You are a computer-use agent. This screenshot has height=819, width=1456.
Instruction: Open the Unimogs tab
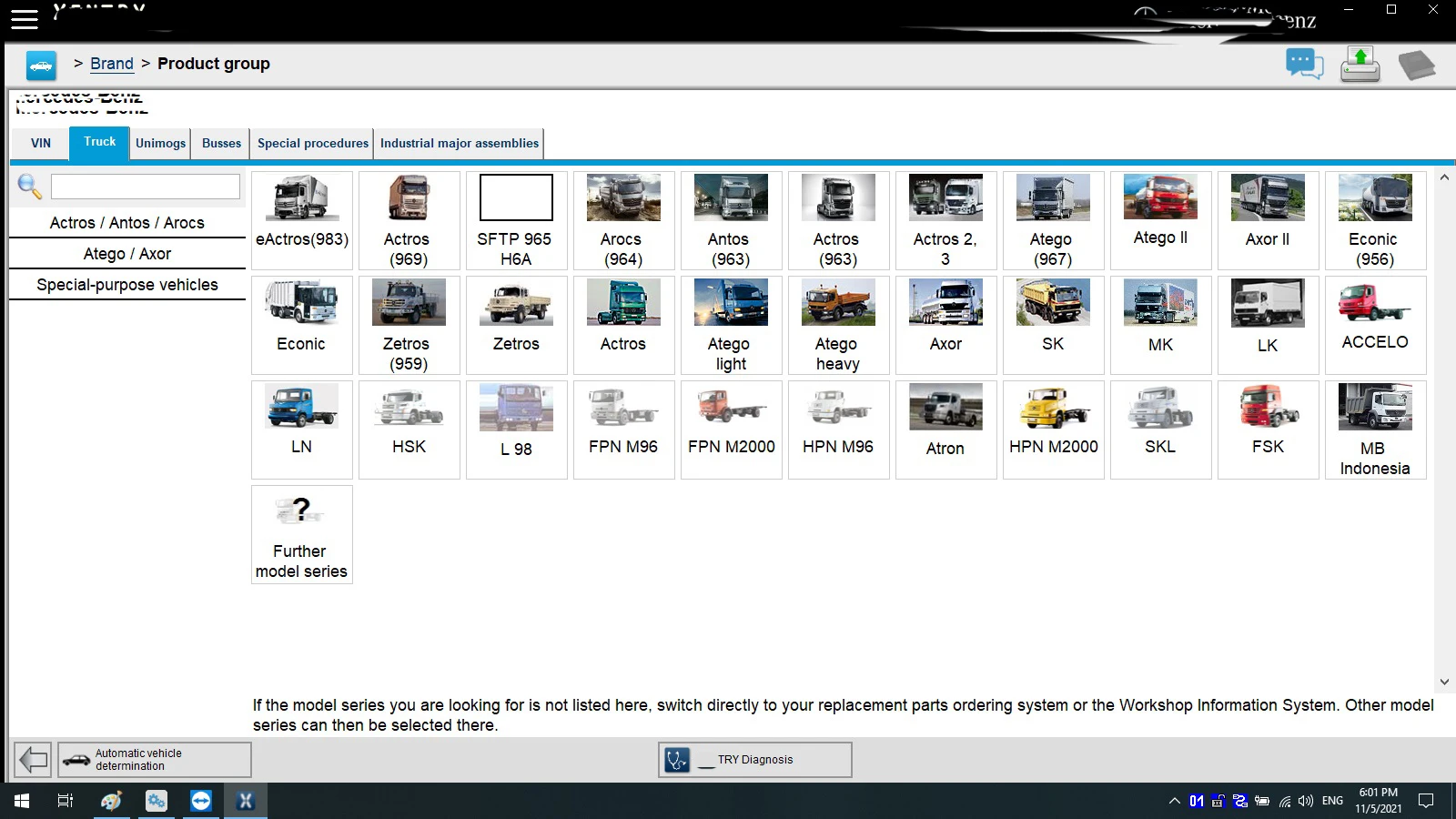(160, 143)
